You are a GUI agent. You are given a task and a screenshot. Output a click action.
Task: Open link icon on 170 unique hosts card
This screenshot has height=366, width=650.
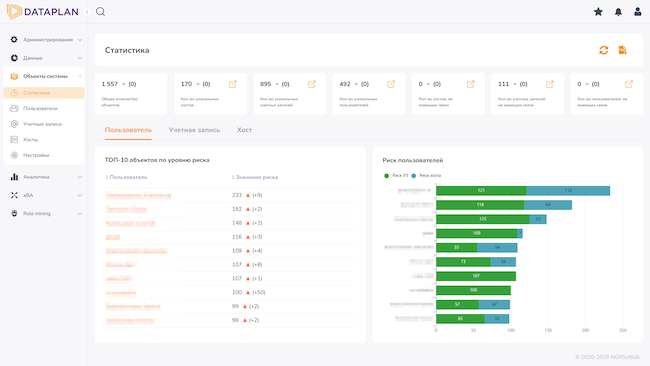coord(233,84)
